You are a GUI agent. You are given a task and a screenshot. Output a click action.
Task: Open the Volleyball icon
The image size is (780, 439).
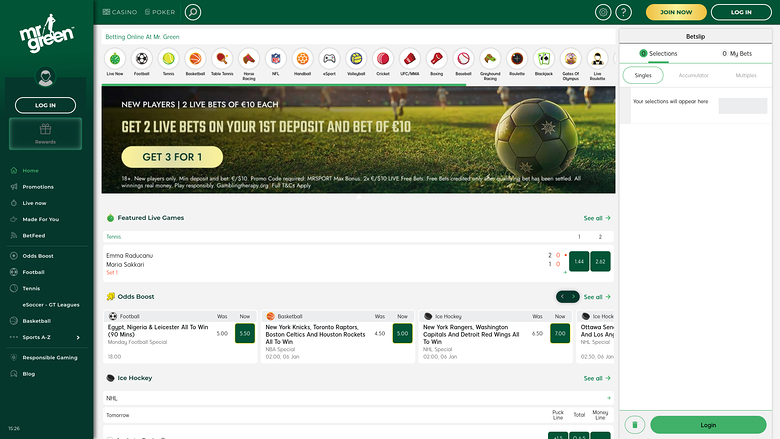coord(356,59)
